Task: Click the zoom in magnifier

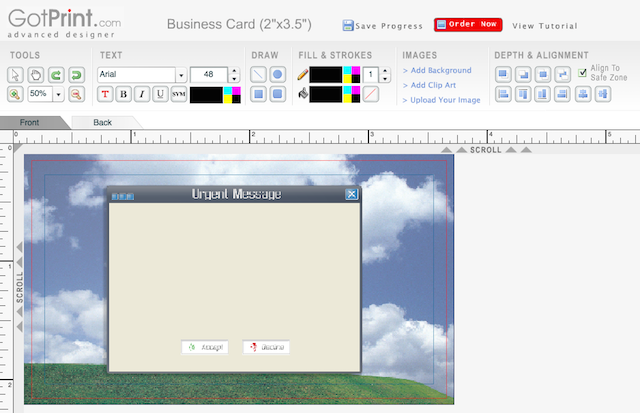Action: (x=16, y=94)
